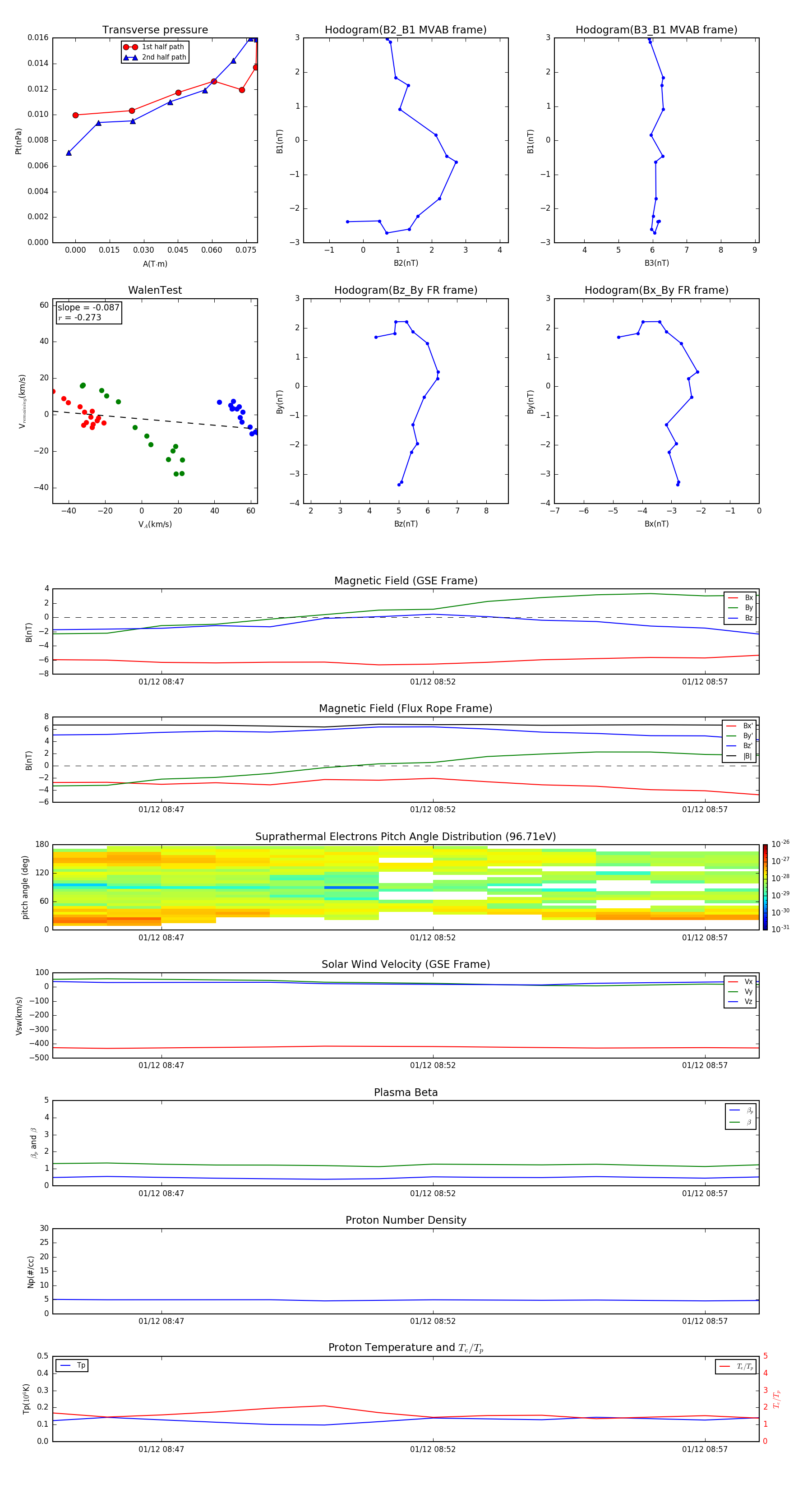The height and width of the screenshot is (1489, 812).
Task: Click the "pitch angle (deg)" y-axis label
Action: click(x=25, y=887)
